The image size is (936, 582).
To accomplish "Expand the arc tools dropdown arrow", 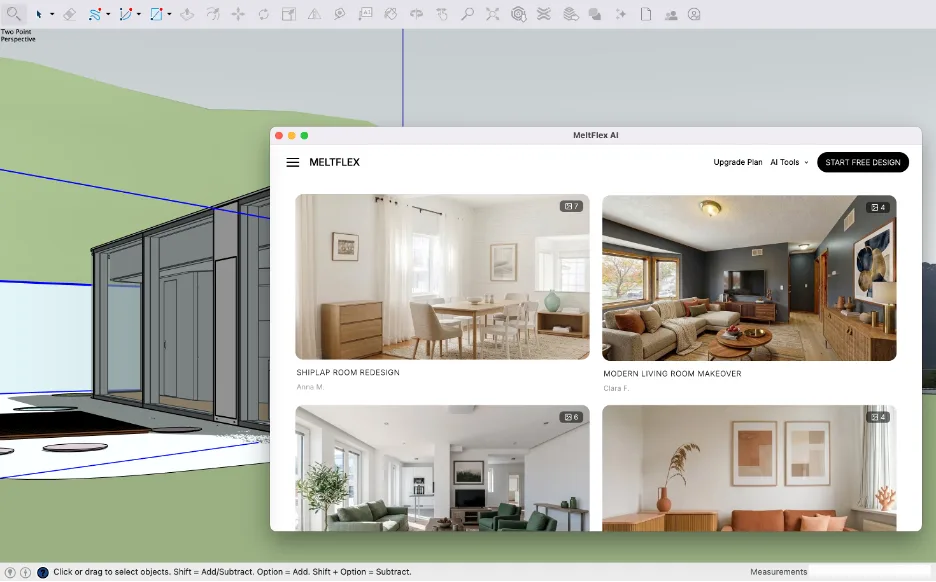I will (x=138, y=14).
